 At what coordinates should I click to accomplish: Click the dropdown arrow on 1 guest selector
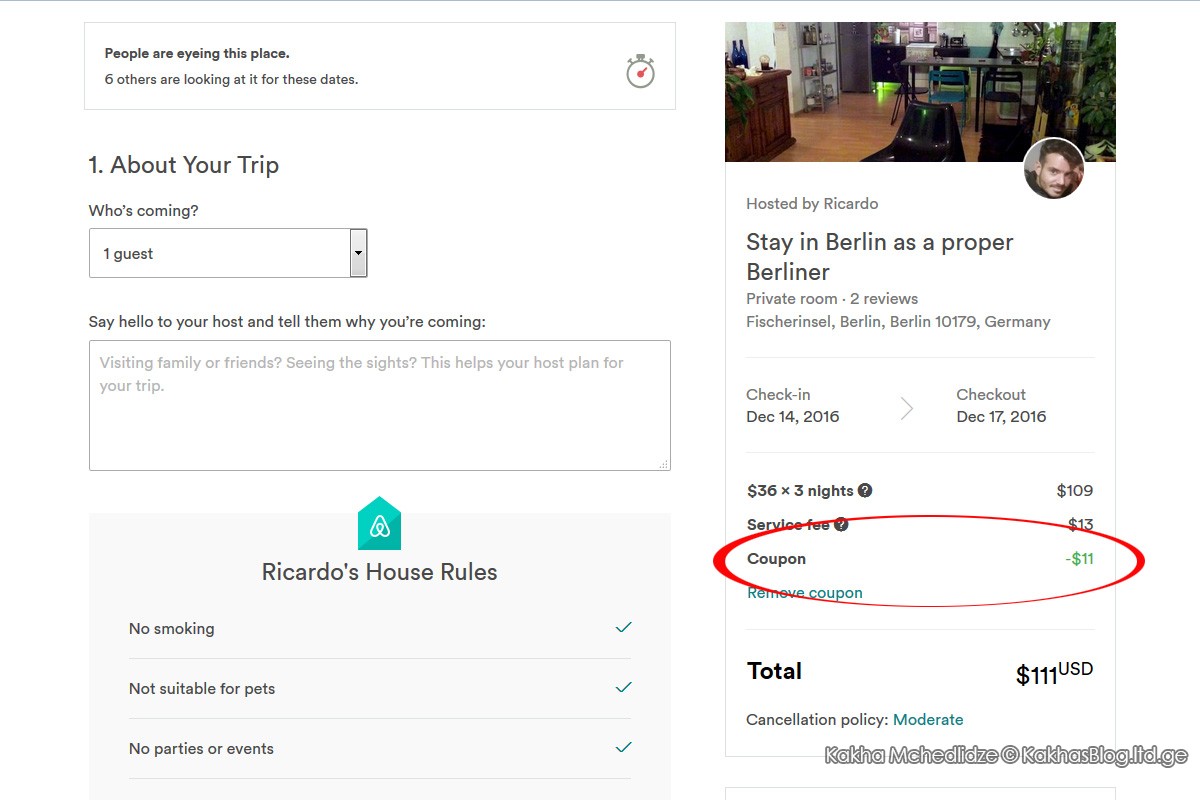click(x=358, y=253)
